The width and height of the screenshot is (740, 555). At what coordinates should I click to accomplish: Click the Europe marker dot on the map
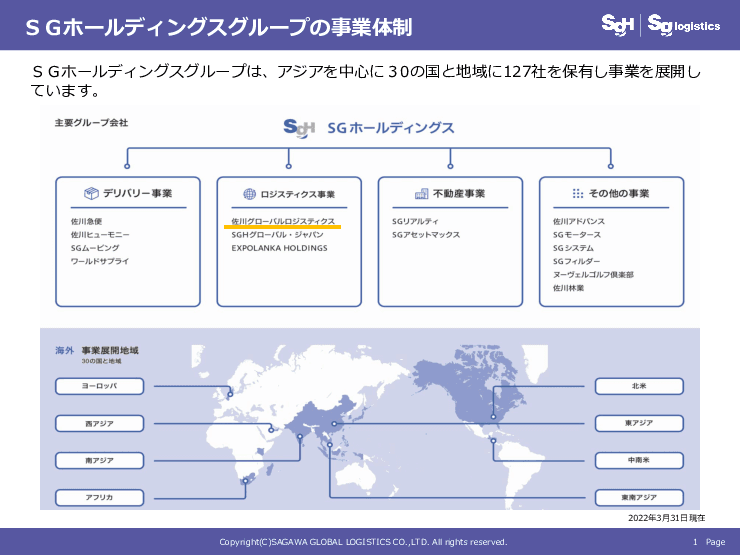[x=230, y=394]
